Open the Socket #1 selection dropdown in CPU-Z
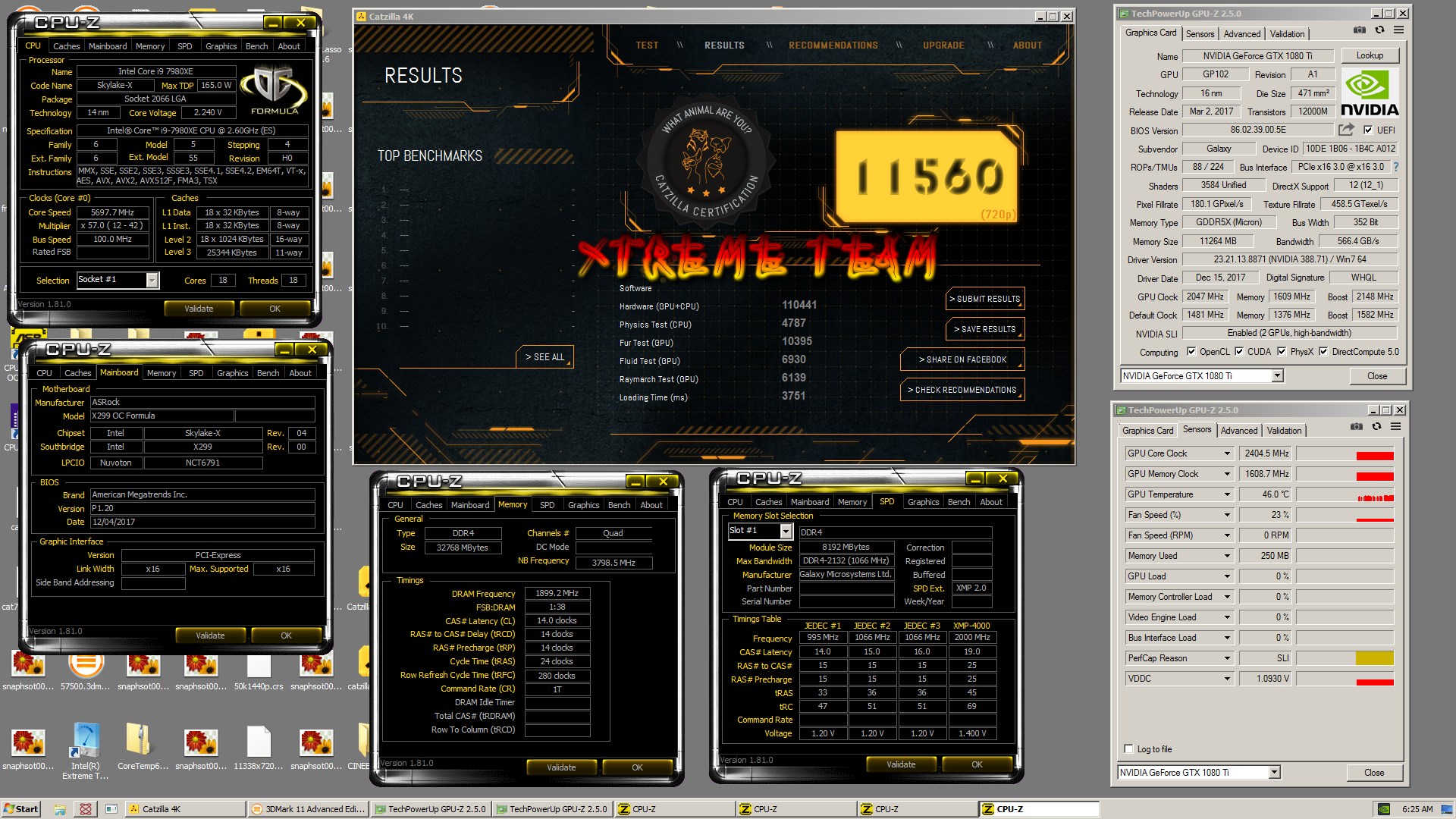Viewport: 1456px width, 819px height. tap(152, 281)
